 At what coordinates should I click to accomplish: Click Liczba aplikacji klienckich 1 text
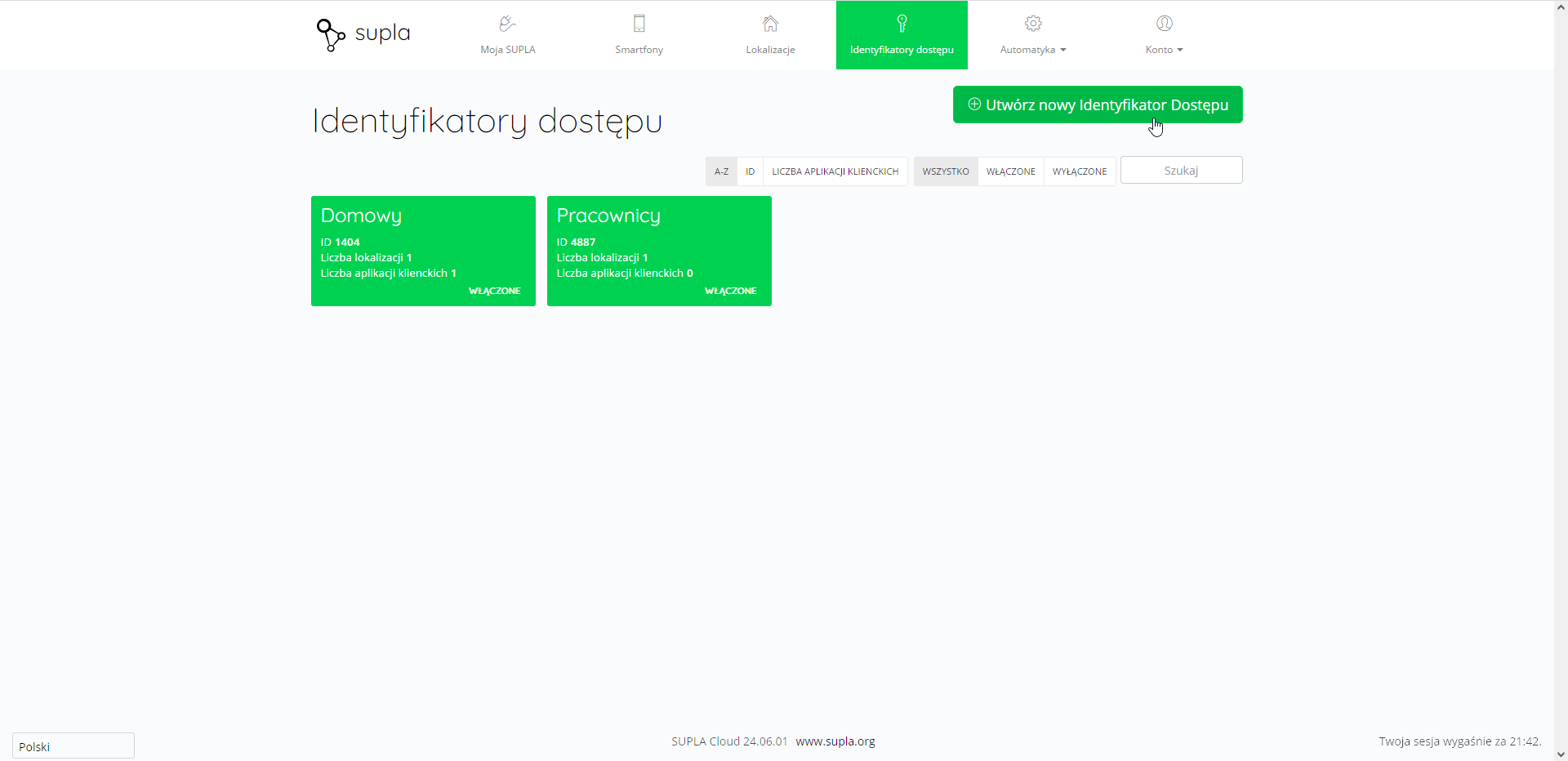click(388, 273)
